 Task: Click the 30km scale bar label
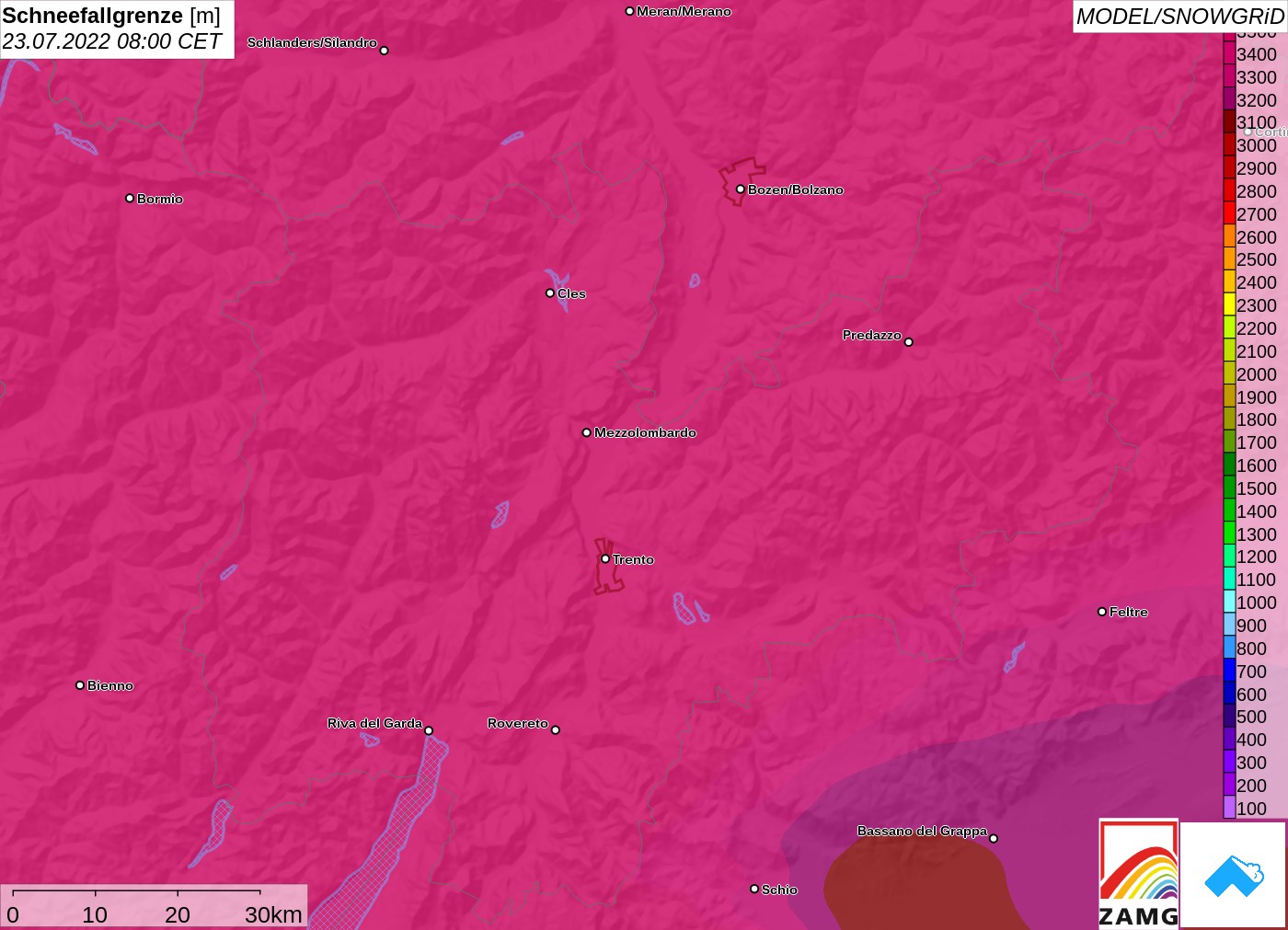273,914
